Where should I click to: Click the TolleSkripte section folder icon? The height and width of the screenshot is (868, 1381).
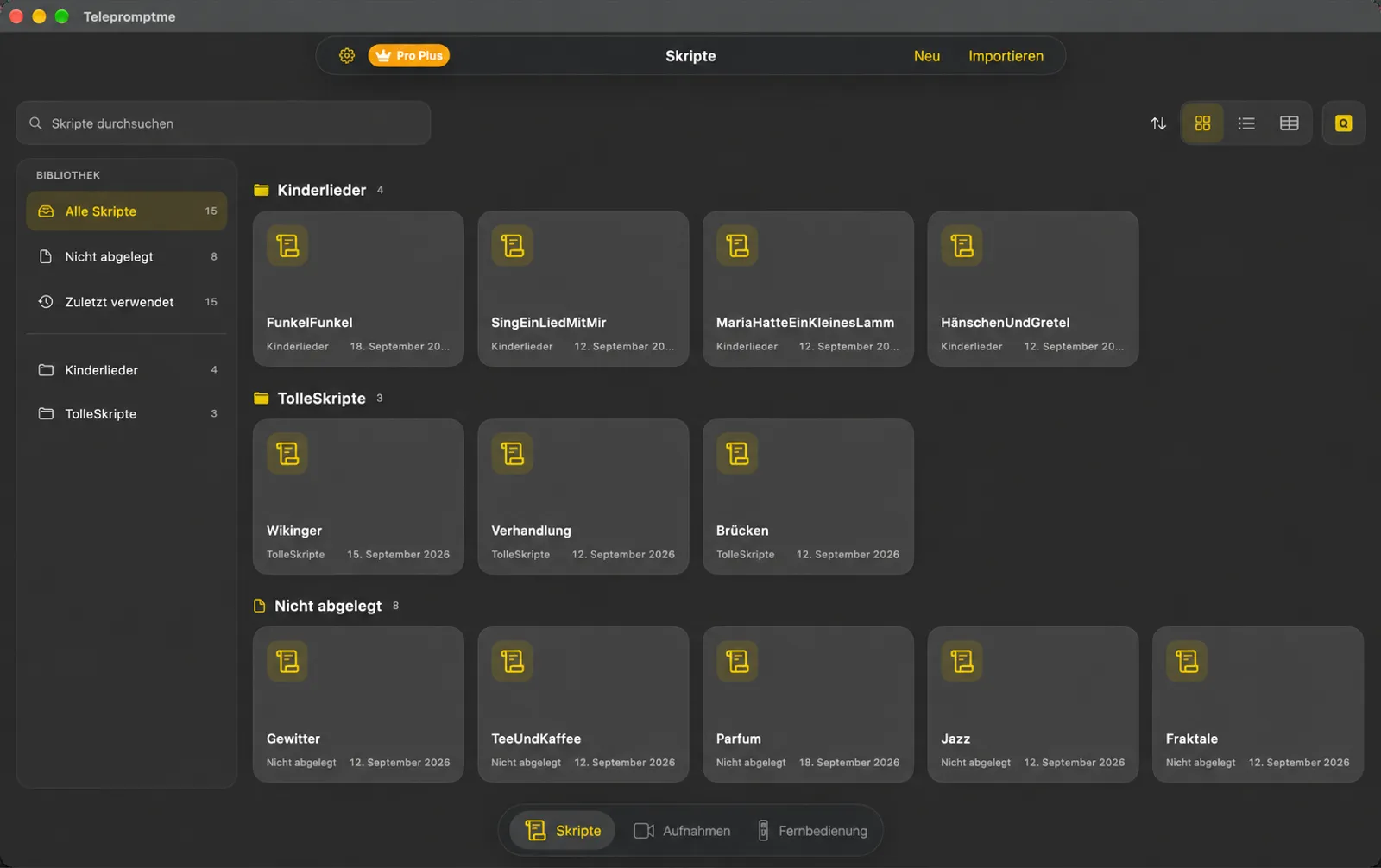[262, 398]
